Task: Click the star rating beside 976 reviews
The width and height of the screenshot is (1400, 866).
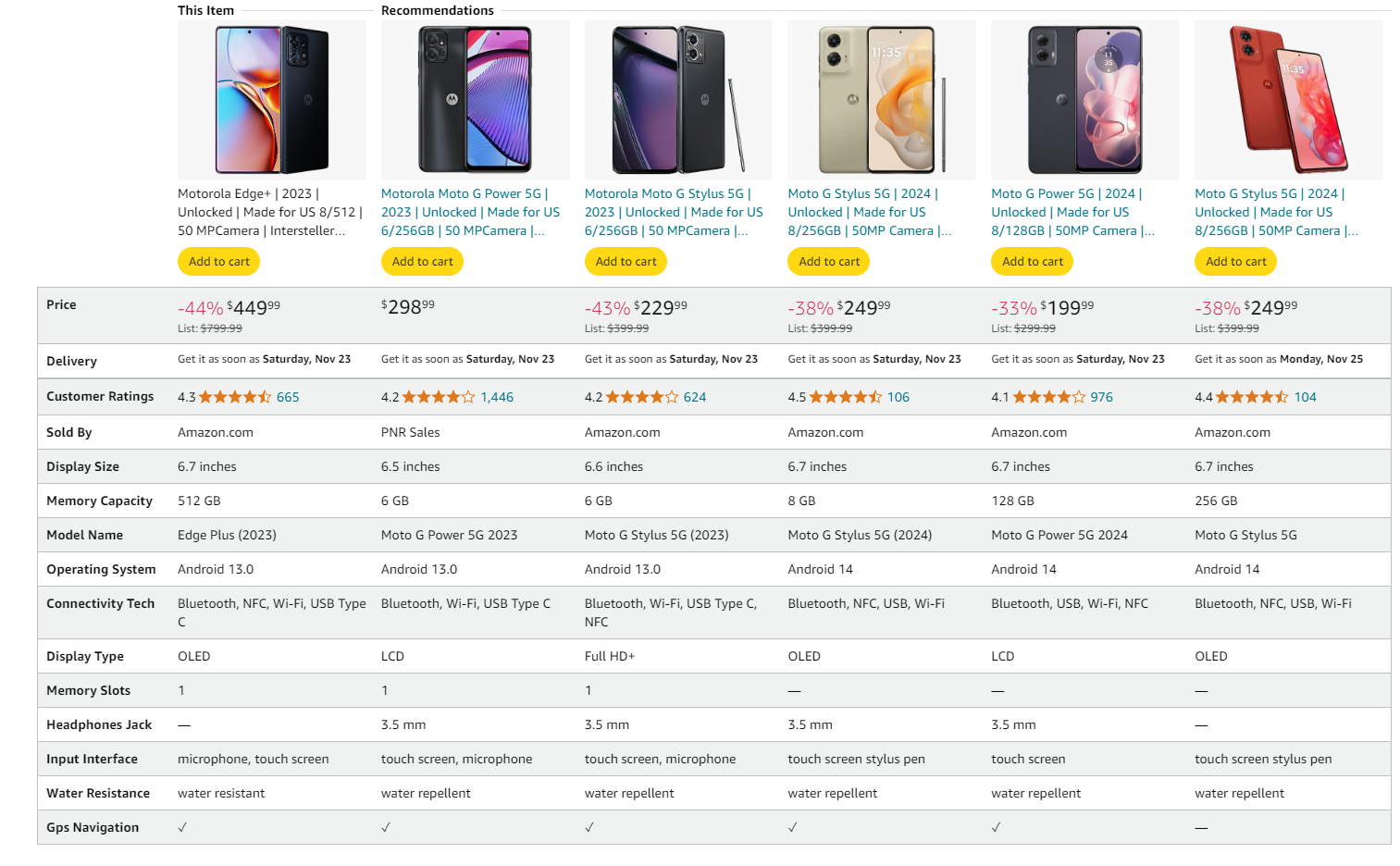Action: pos(1049,397)
